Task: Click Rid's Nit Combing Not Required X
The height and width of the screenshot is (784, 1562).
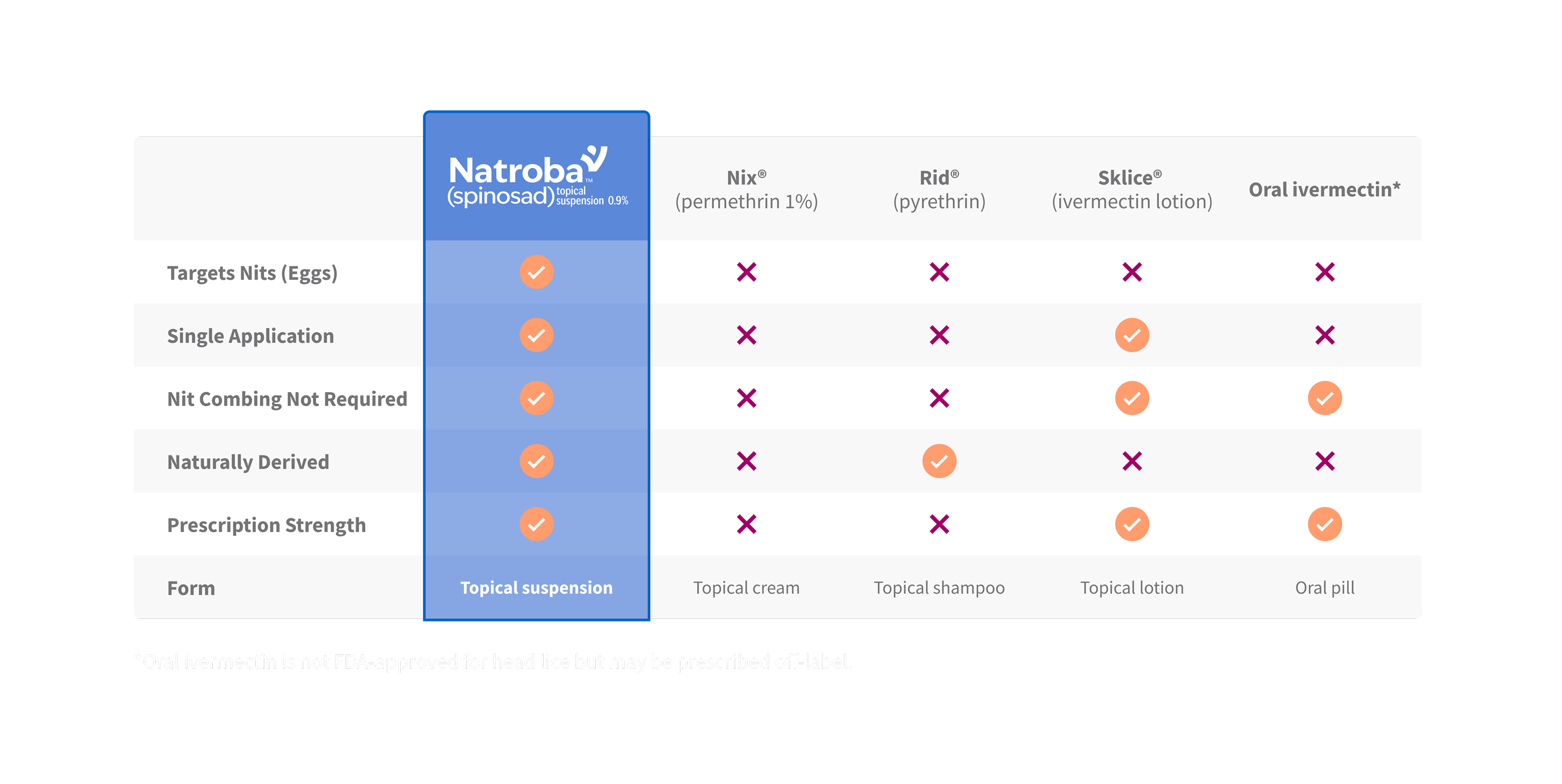Action: tap(939, 398)
